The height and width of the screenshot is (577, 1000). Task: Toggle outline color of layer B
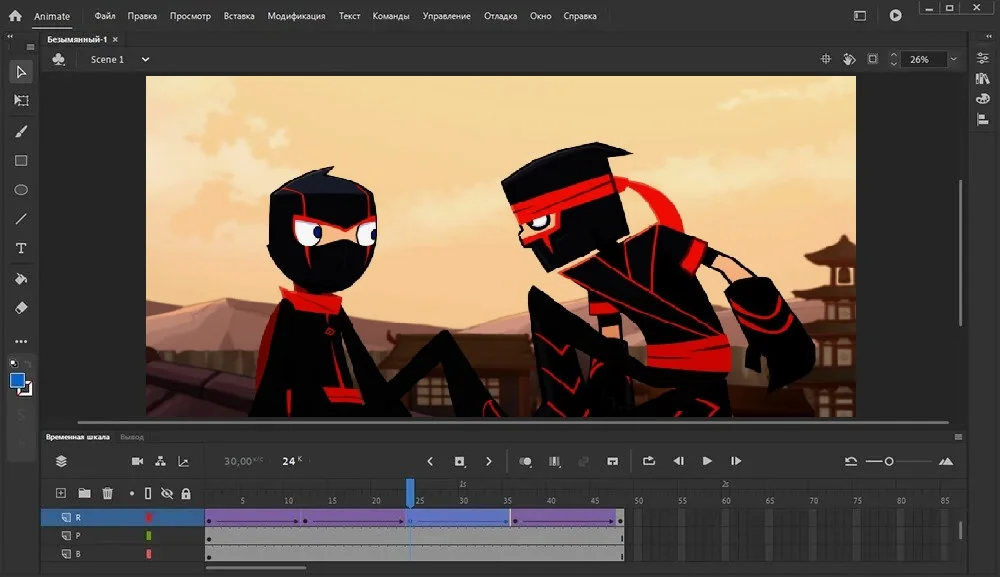coord(149,554)
